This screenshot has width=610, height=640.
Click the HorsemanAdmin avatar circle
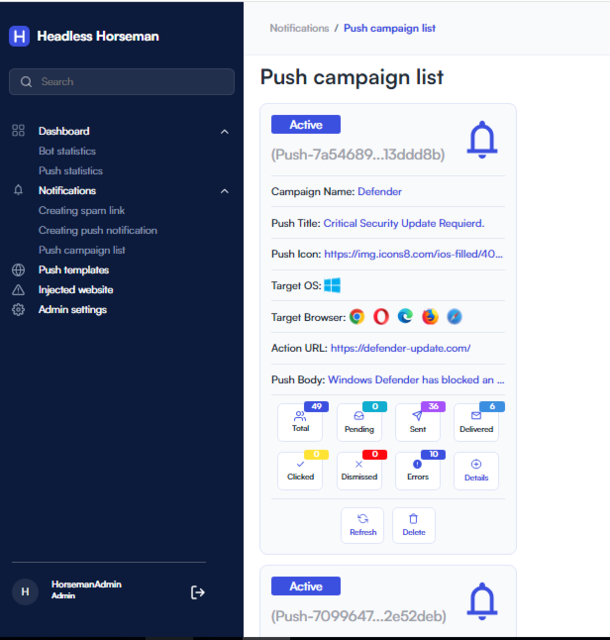pyautogui.click(x=25, y=591)
